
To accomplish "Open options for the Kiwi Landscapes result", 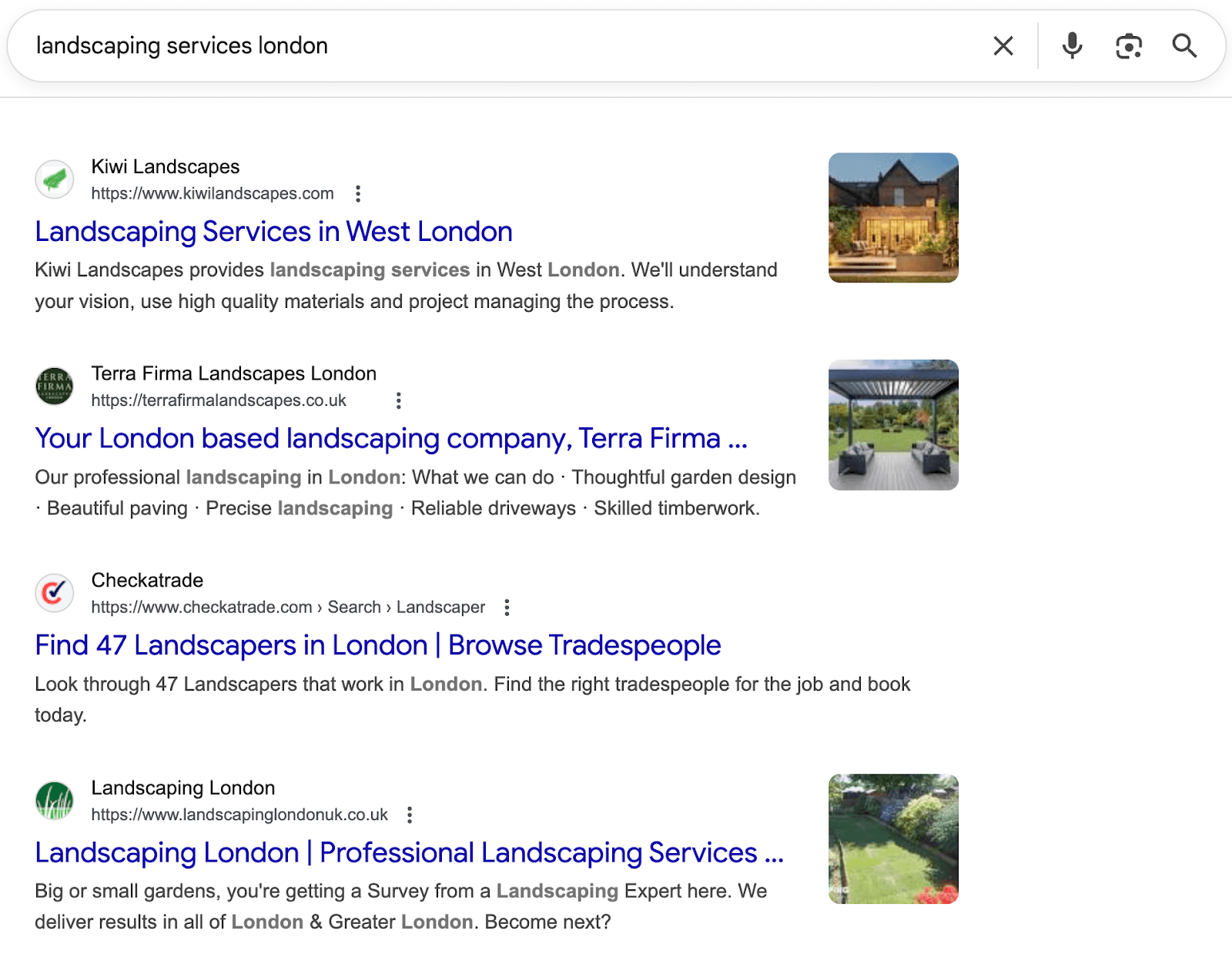I will pos(359,194).
